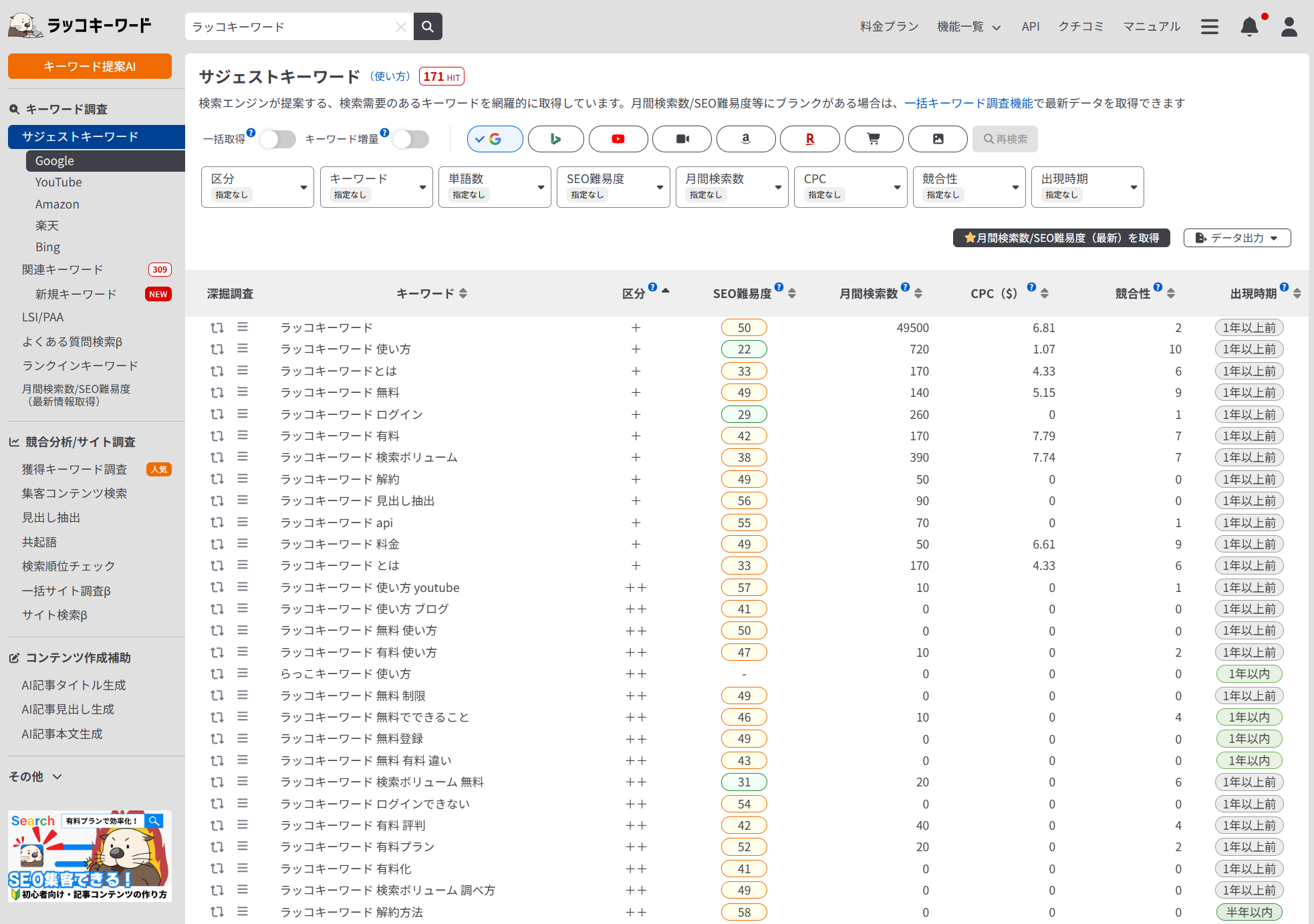Open the 月間検索数 filter dropdown
This screenshot has height=924, width=1314.
click(731, 187)
